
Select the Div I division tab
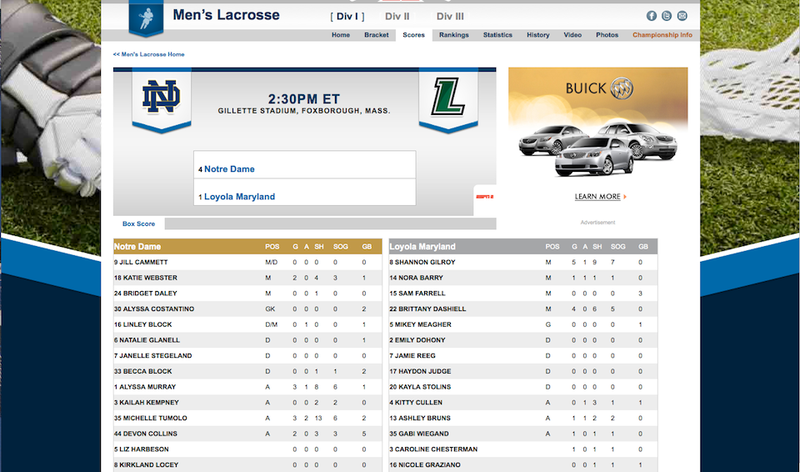click(x=347, y=16)
